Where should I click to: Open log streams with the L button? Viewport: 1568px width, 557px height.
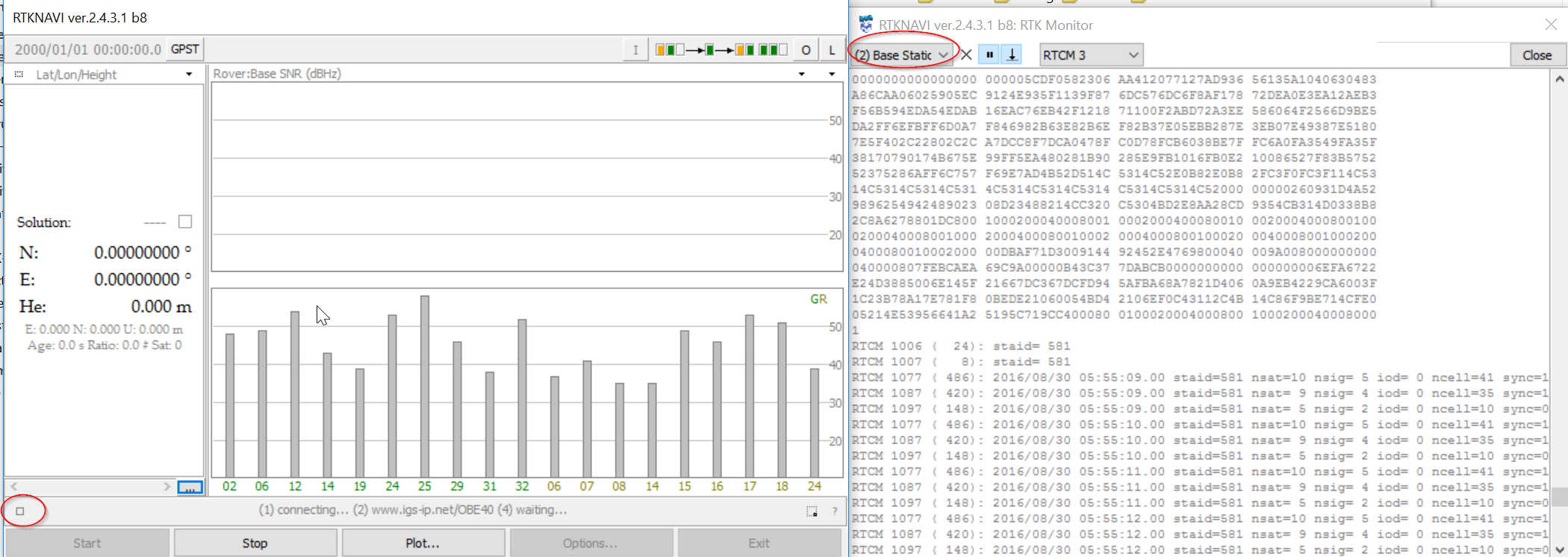pos(832,50)
